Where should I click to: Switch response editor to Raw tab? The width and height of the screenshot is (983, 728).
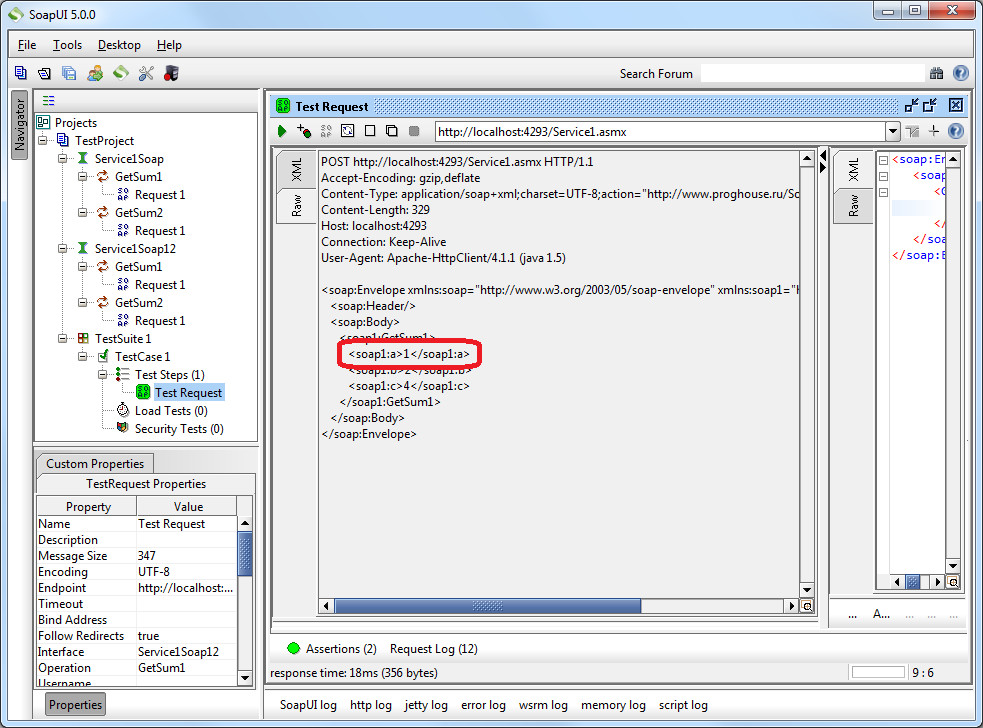tap(853, 206)
